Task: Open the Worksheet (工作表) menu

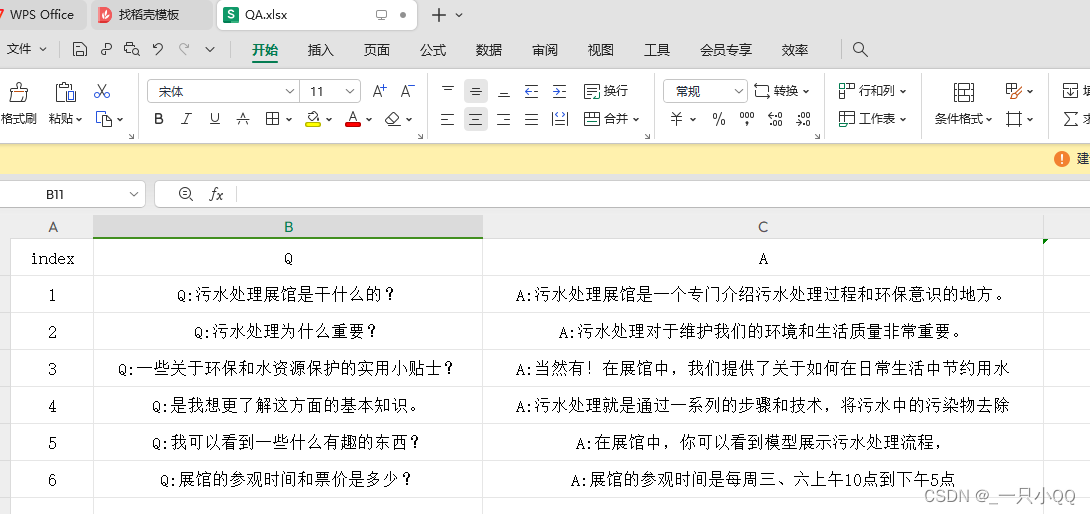Action: click(x=872, y=120)
